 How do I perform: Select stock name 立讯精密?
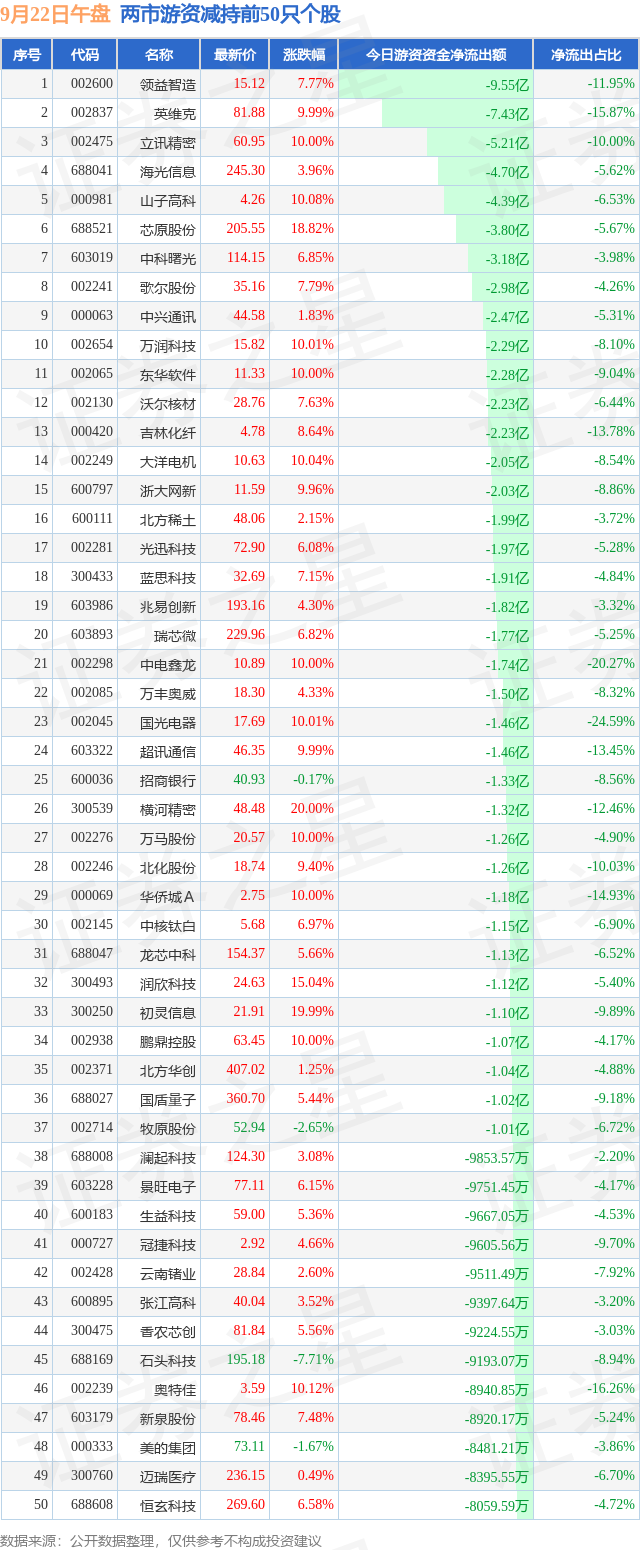(169, 142)
